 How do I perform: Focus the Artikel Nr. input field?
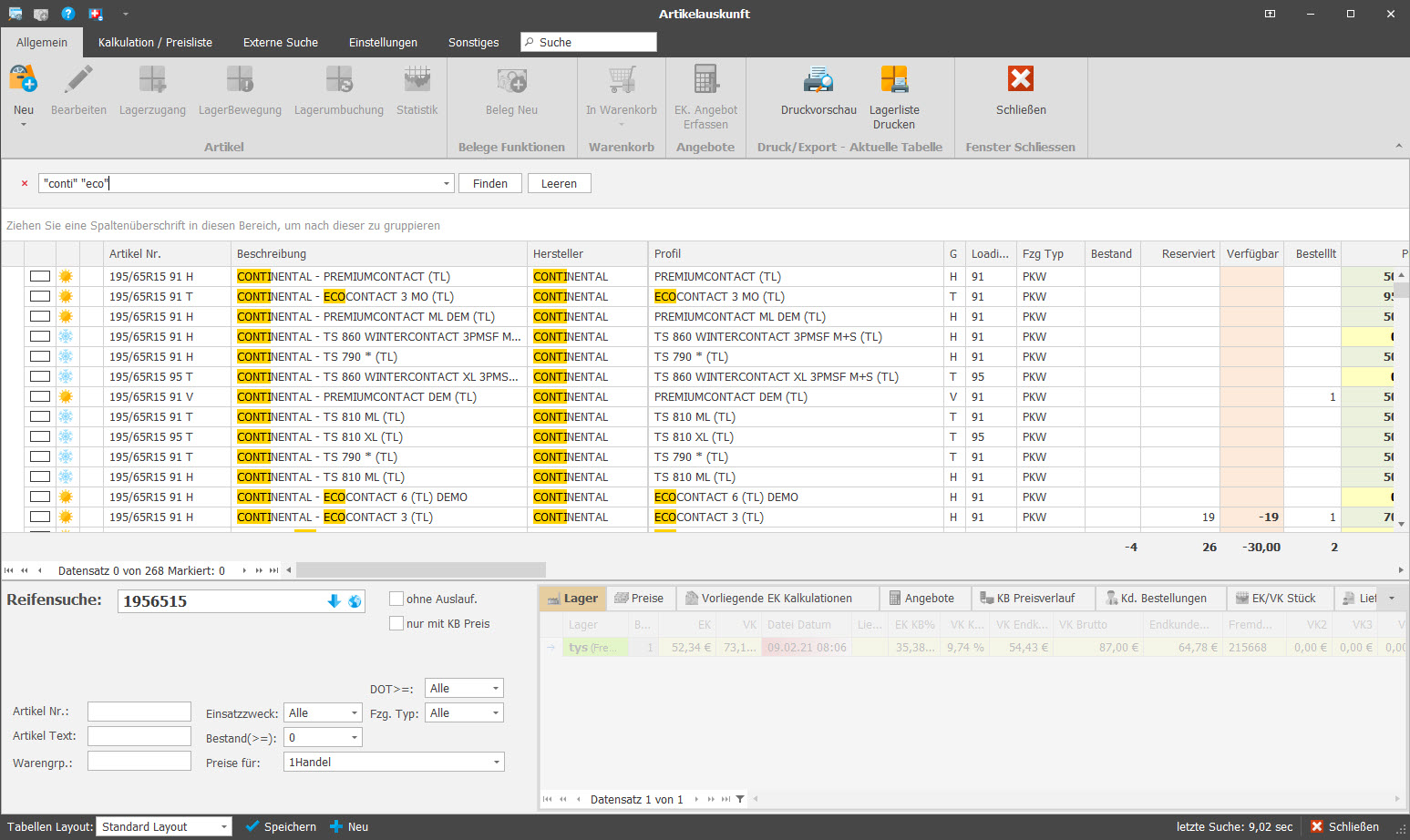pyautogui.click(x=139, y=712)
